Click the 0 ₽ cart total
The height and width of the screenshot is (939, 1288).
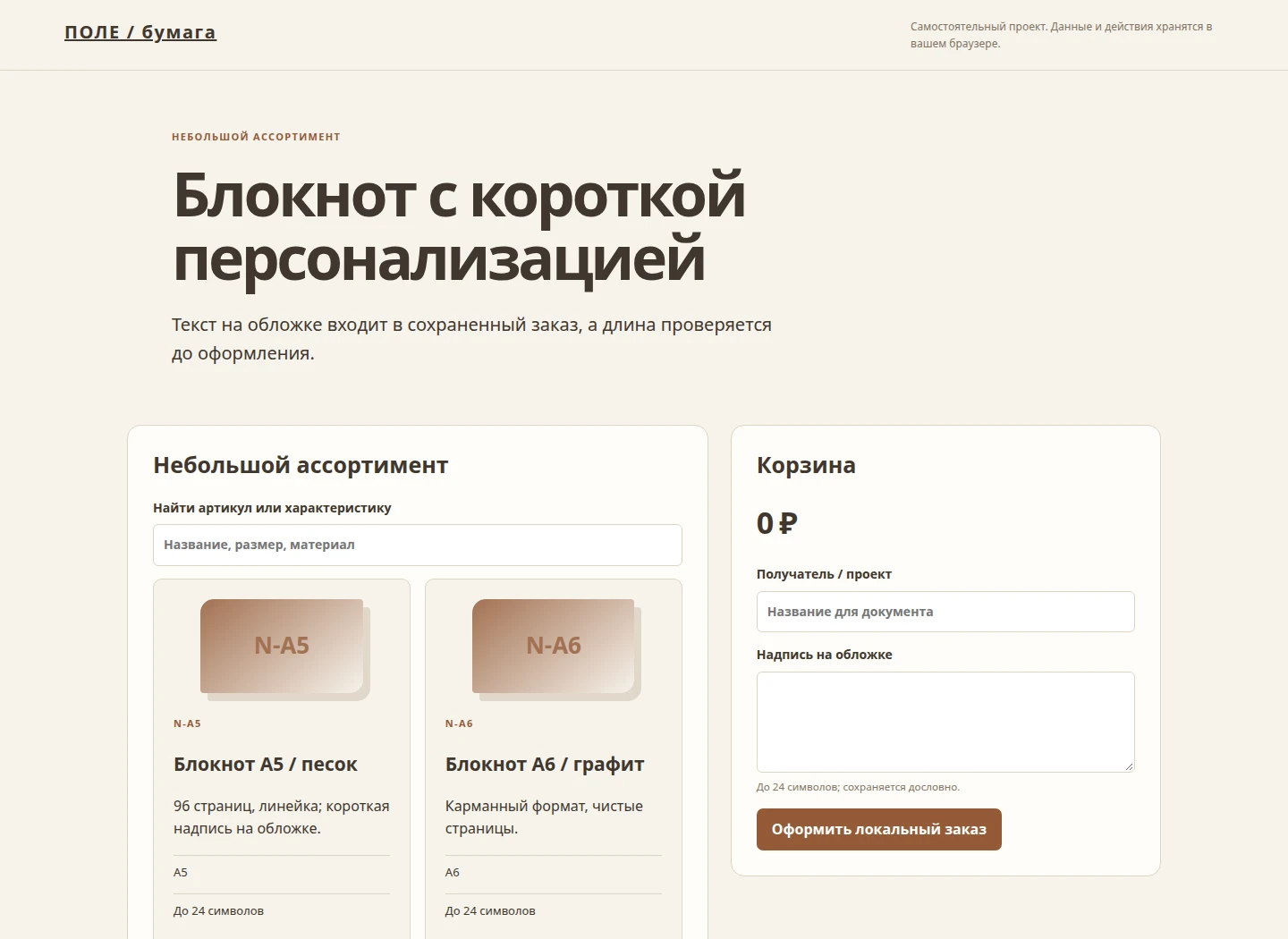[x=777, y=523]
